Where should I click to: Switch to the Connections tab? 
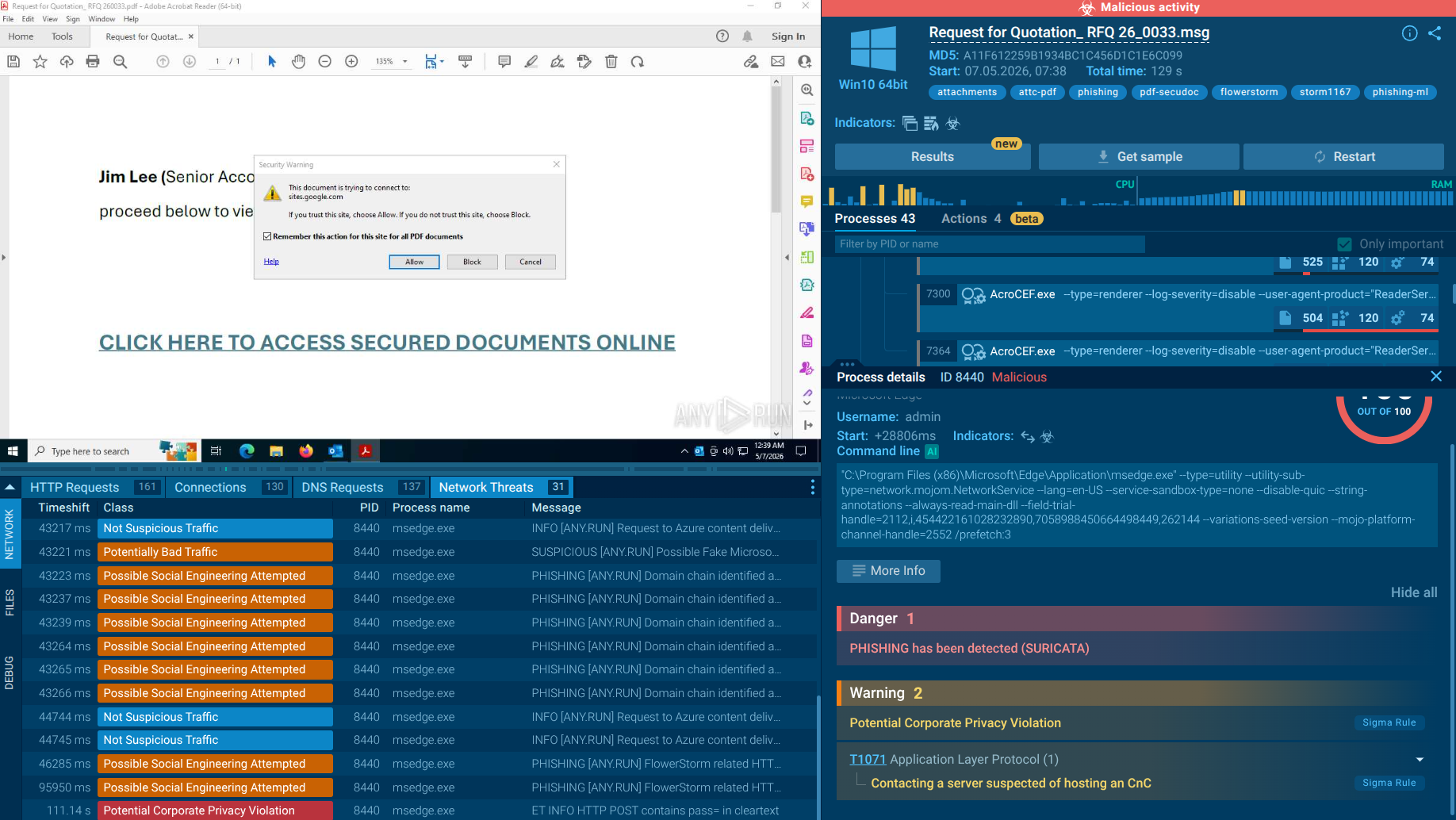(229, 487)
